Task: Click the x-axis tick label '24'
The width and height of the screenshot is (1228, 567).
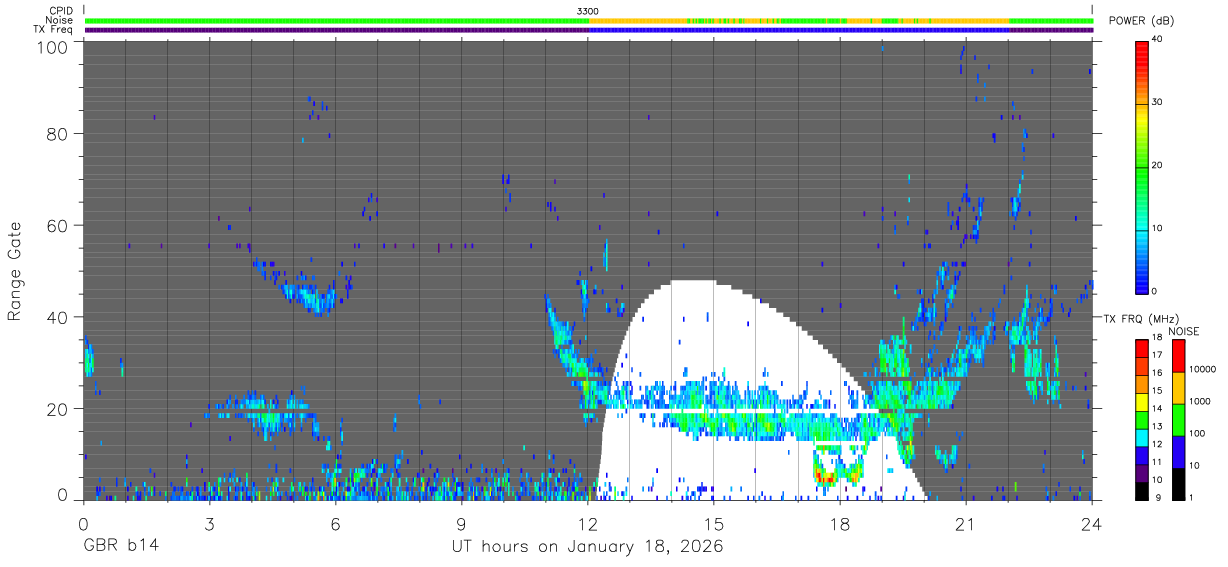Action: (x=1091, y=525)
